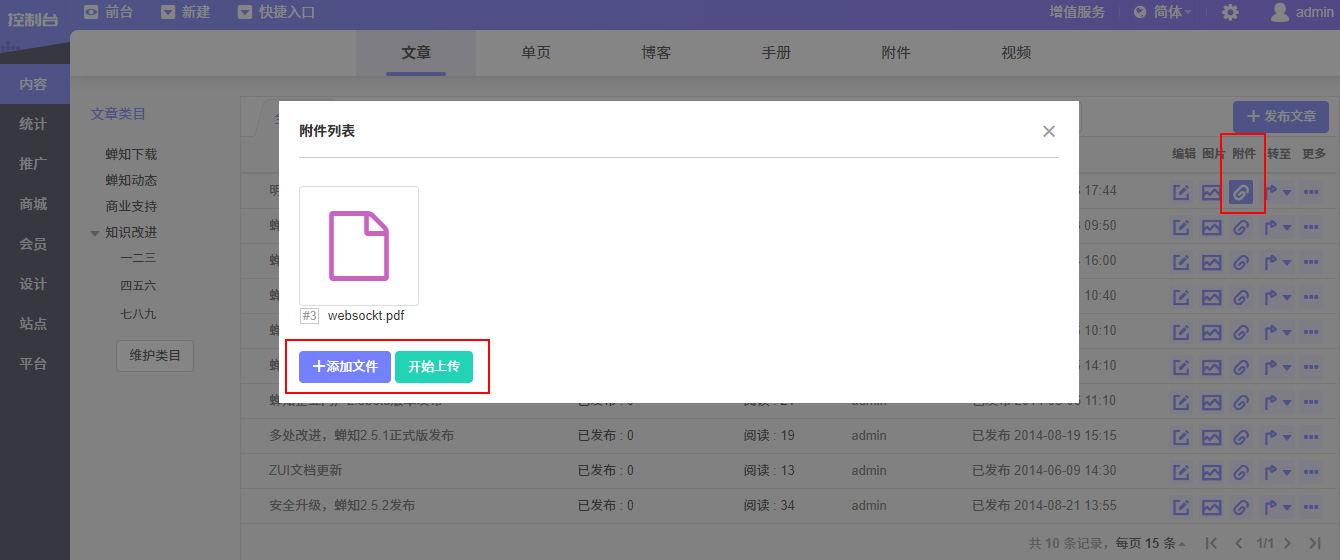Screen dimensions: 1340x560
Task: Click the 前台 eye icon in top bar
Action: tap(92, 12)
